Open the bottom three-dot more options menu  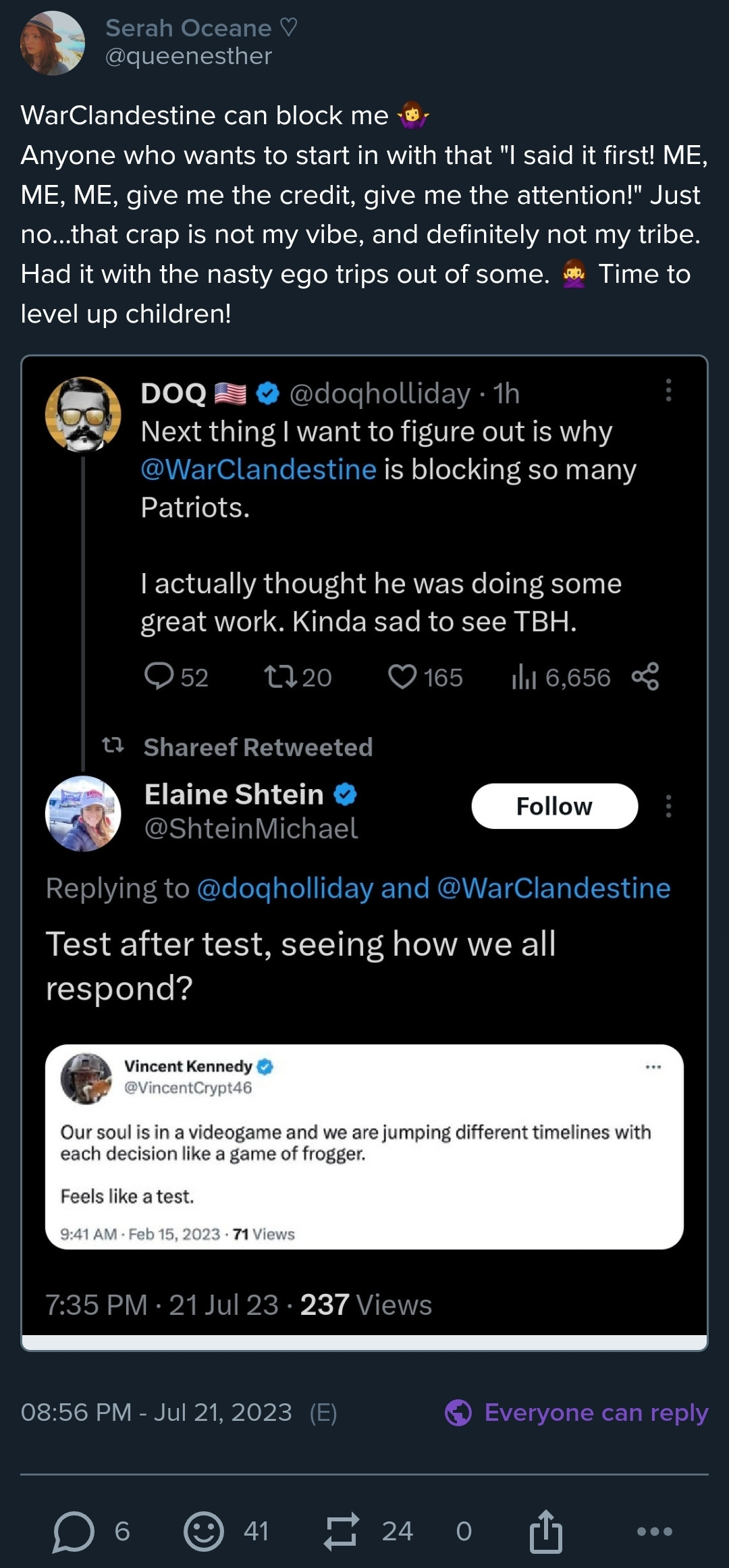pyautogui.click(x=654, y=1531)
